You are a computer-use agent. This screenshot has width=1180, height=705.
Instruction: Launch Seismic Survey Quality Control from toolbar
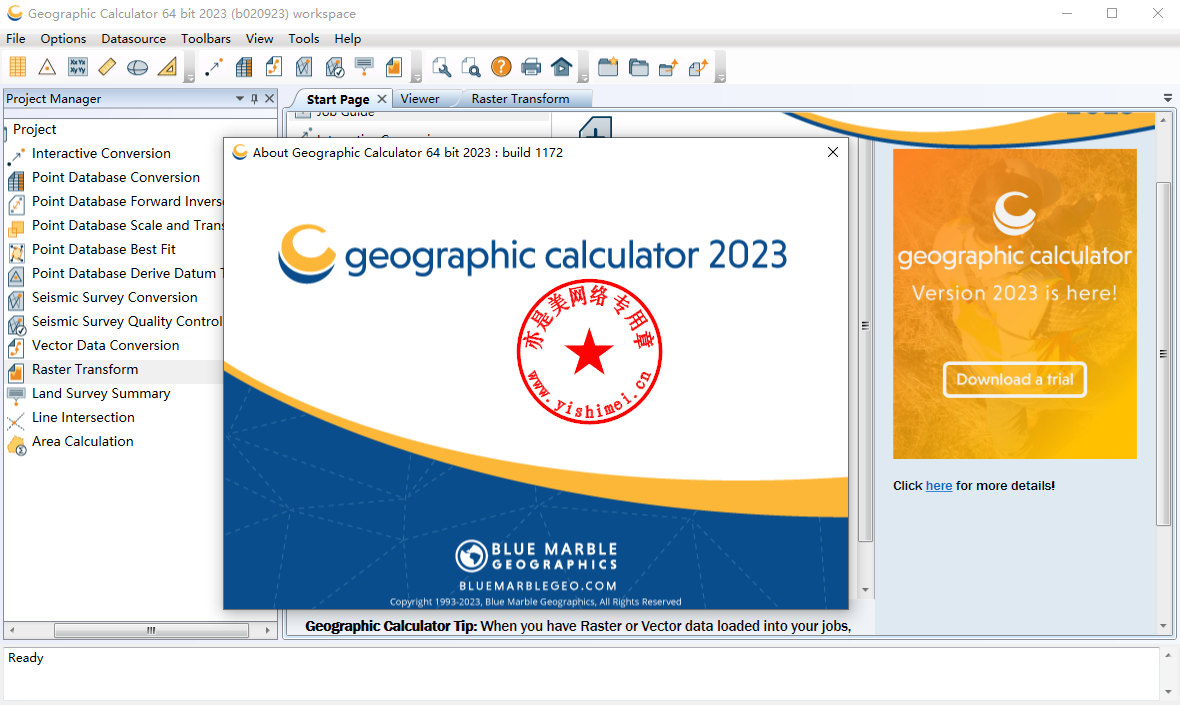[x=334, y=67]
